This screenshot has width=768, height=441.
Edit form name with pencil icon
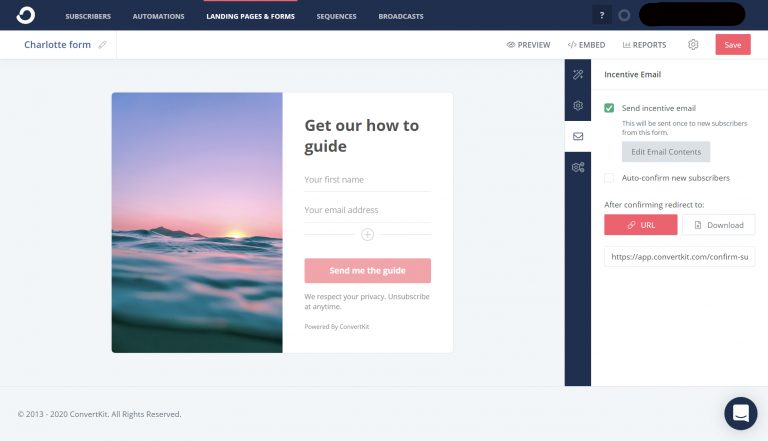coord(102,45)
